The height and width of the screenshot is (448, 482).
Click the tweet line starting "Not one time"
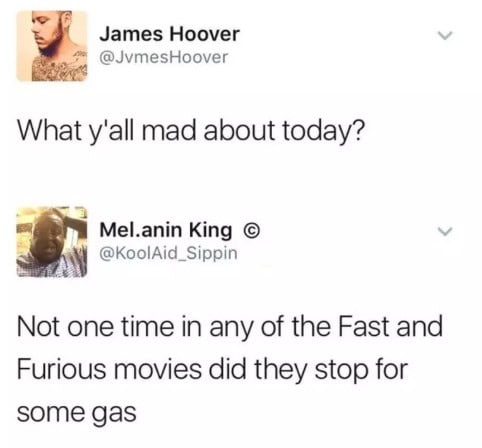tap(230, 327)
